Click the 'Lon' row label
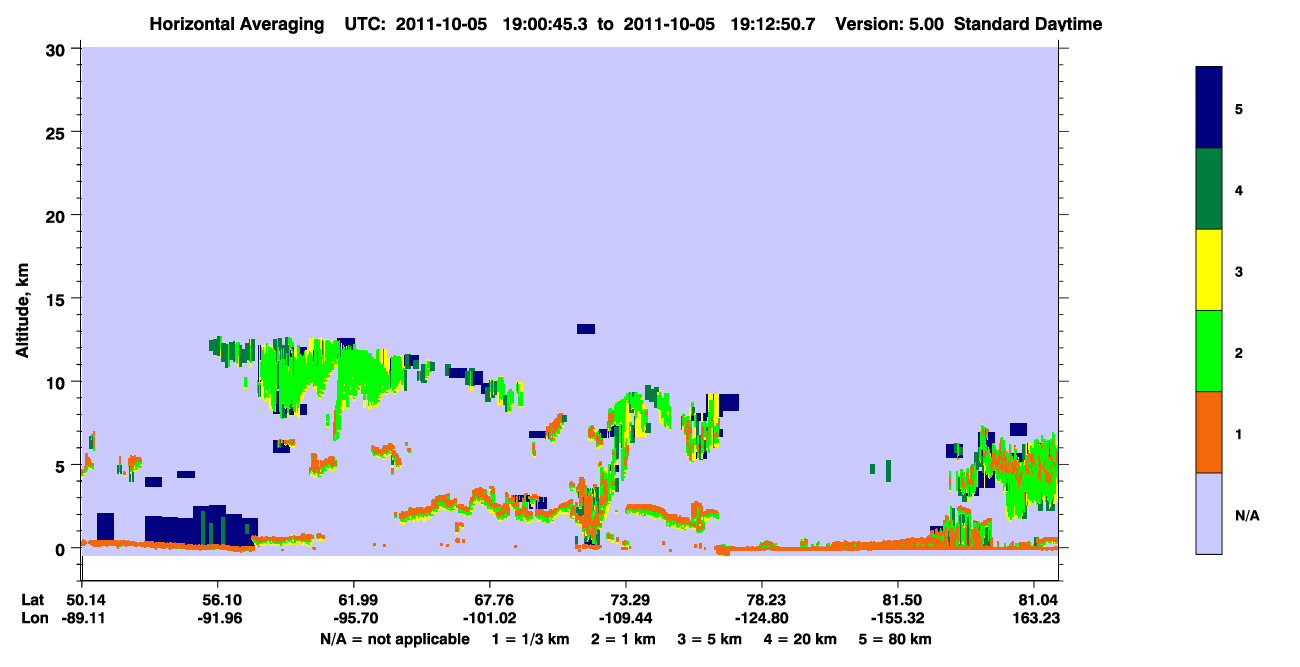Screen dimensions: 1300x667 click(33, 618)
